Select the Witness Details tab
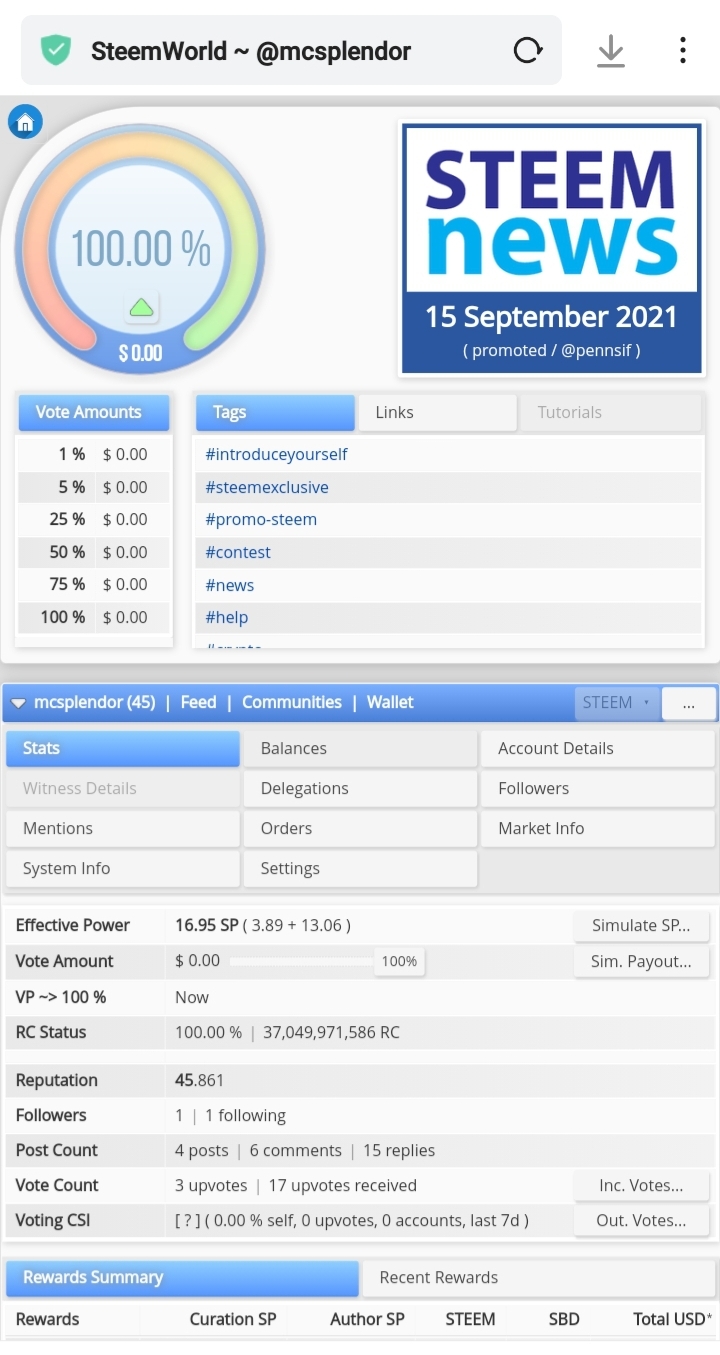 pyautogui.click(x=123, y=788)
